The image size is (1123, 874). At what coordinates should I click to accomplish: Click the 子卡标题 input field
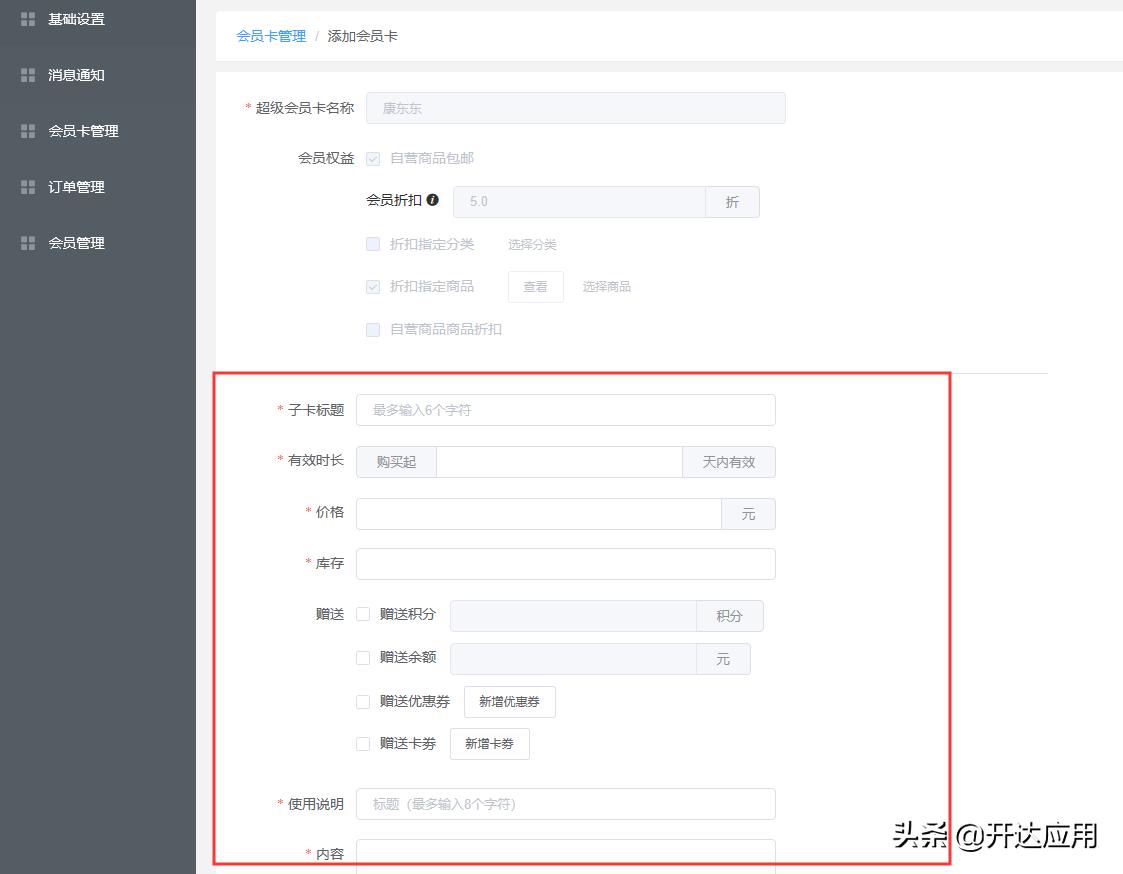click(565, 409)
